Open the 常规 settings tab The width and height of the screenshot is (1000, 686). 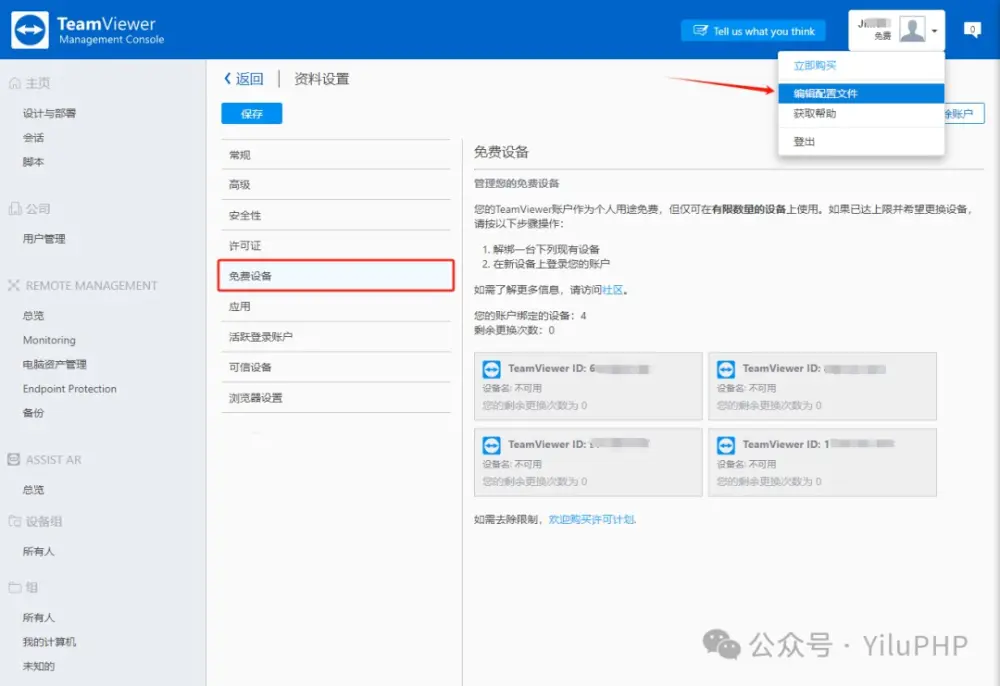pyautogui.click(x=335, y=155)
